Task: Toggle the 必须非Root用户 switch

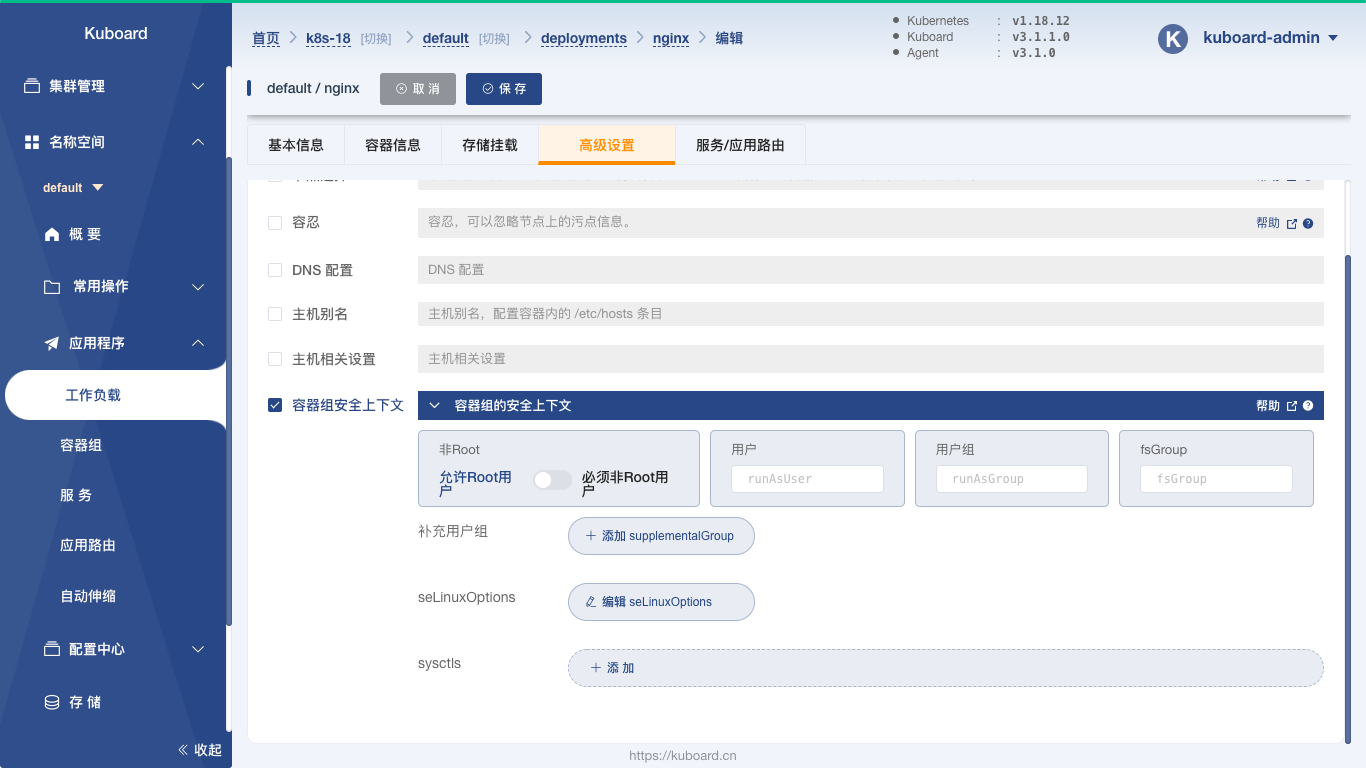Action: click(x=552, y=480)
